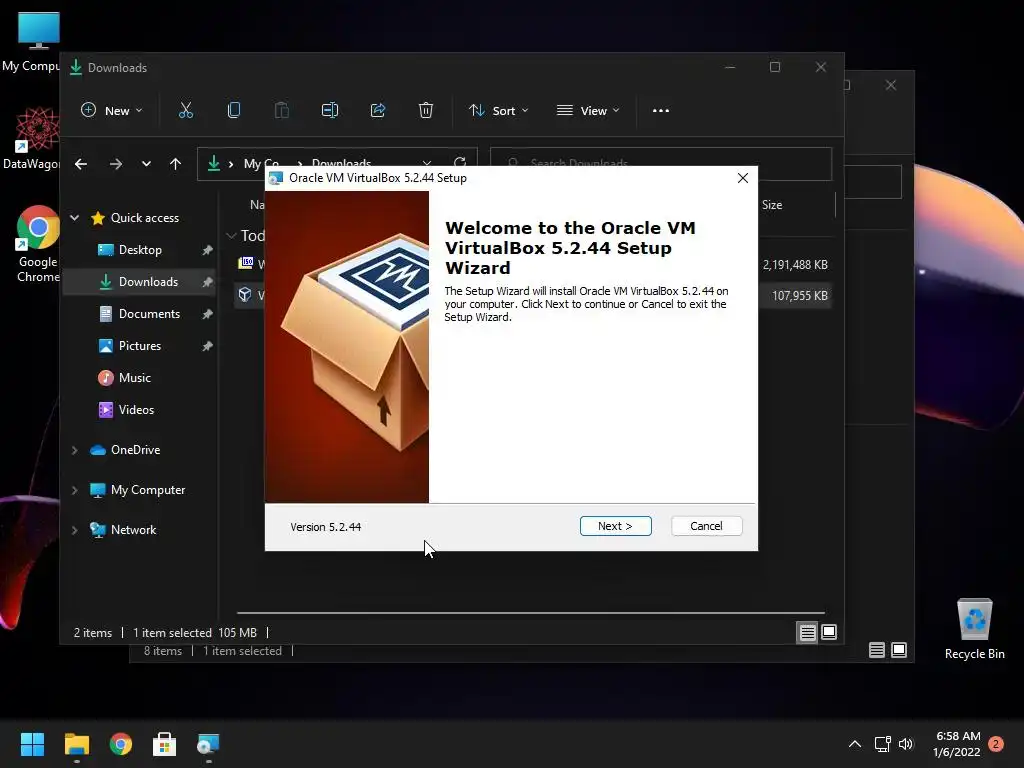This screenshot has width=1024, height=768.
Task: Select Desktop in Quick access
Action: tap(140, 249)
